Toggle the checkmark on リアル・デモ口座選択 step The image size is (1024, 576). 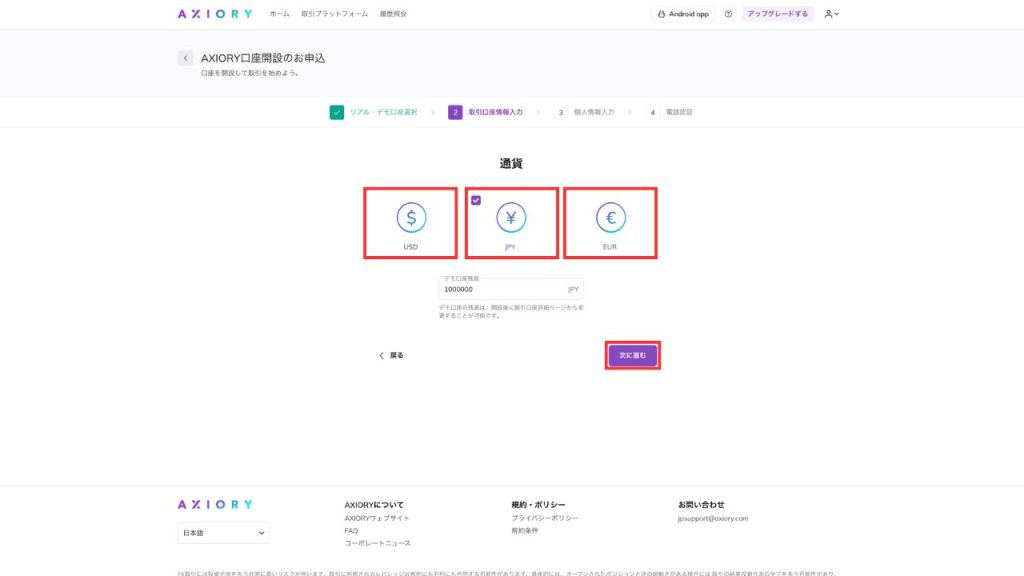(336, 112)
